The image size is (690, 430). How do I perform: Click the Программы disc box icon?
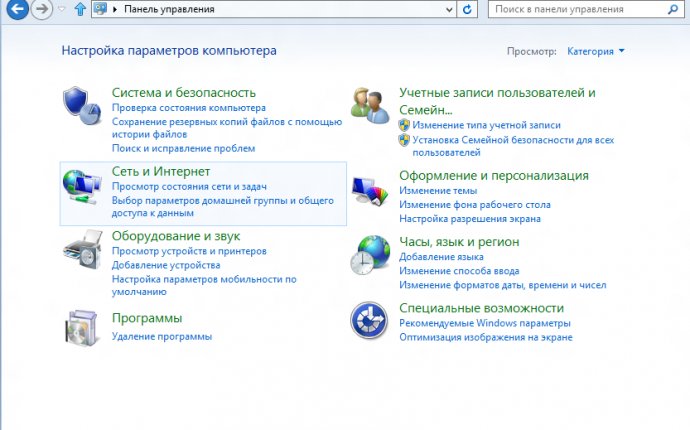[x=81, y=328]
